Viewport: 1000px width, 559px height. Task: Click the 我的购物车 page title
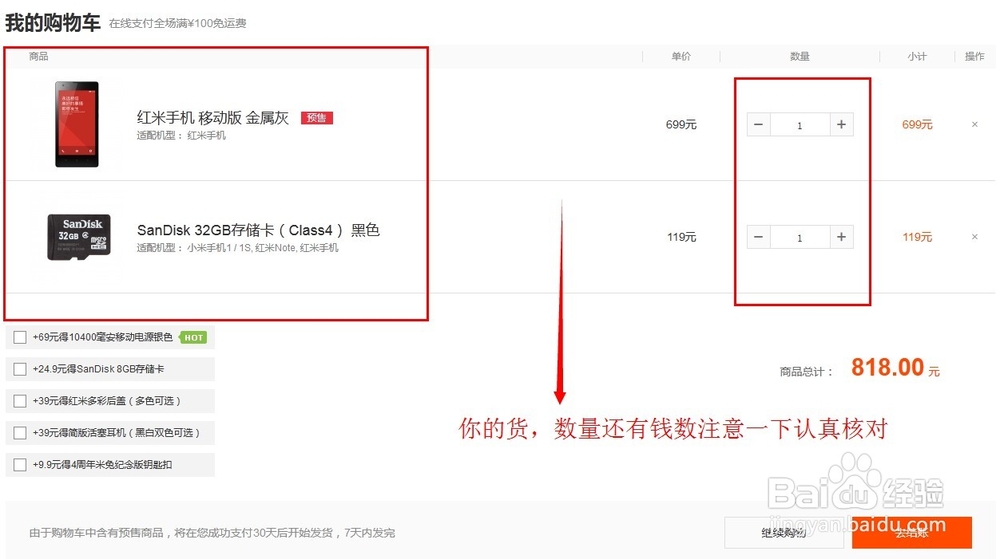(52, 22)
